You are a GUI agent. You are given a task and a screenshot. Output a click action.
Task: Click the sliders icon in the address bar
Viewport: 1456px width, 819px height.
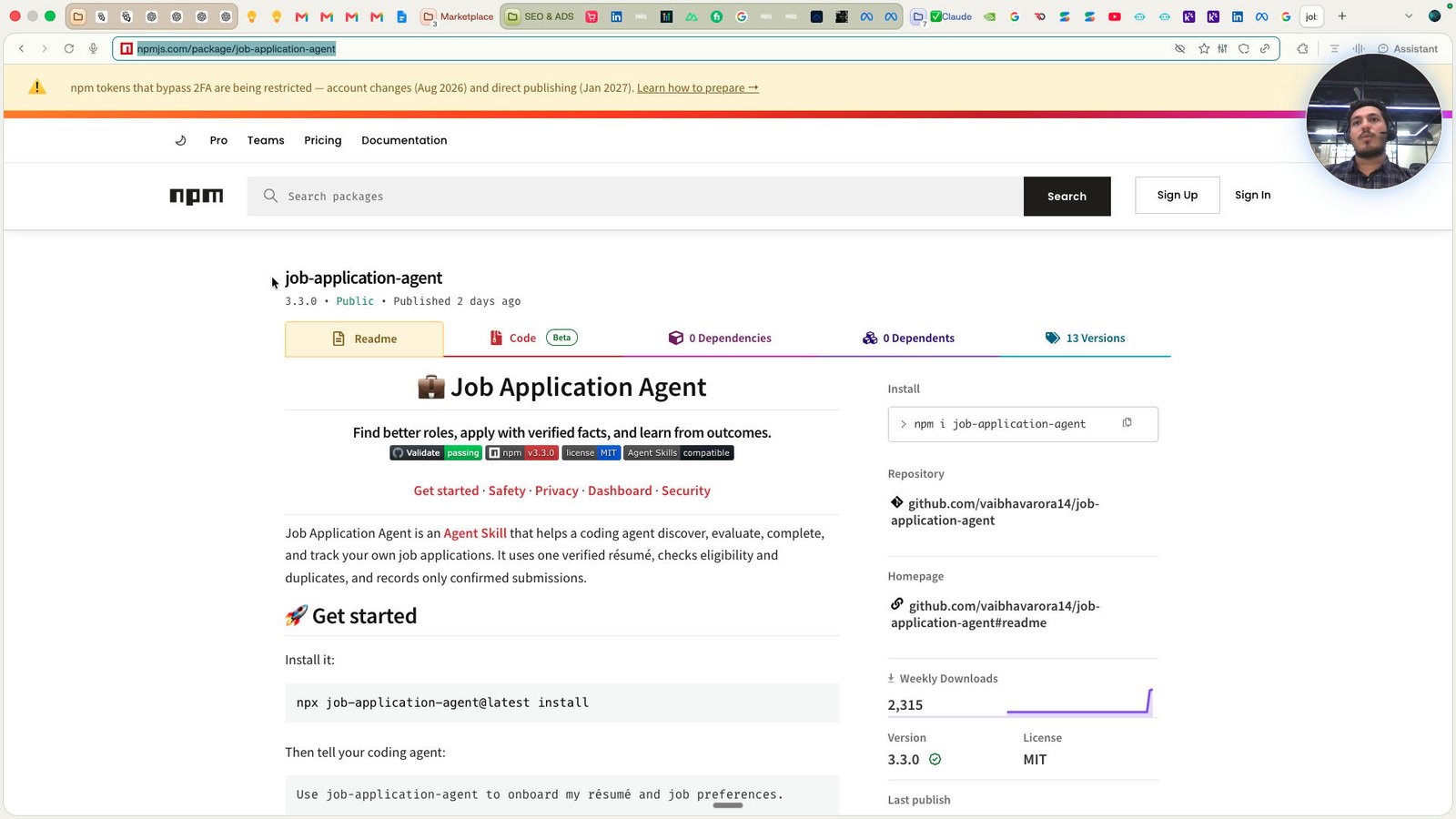click(x=1223, y=49)
